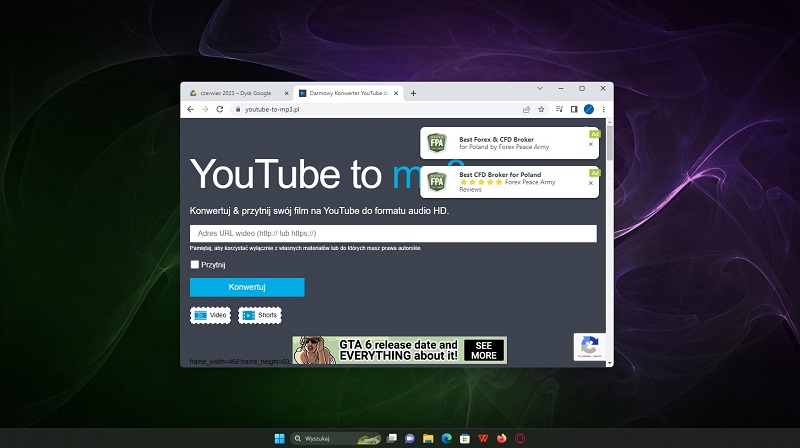This screenshot has width=800, height=448.
Task: Dismiss the Best Forex & CFD Broker ad
Action: [x=591, y=144]
